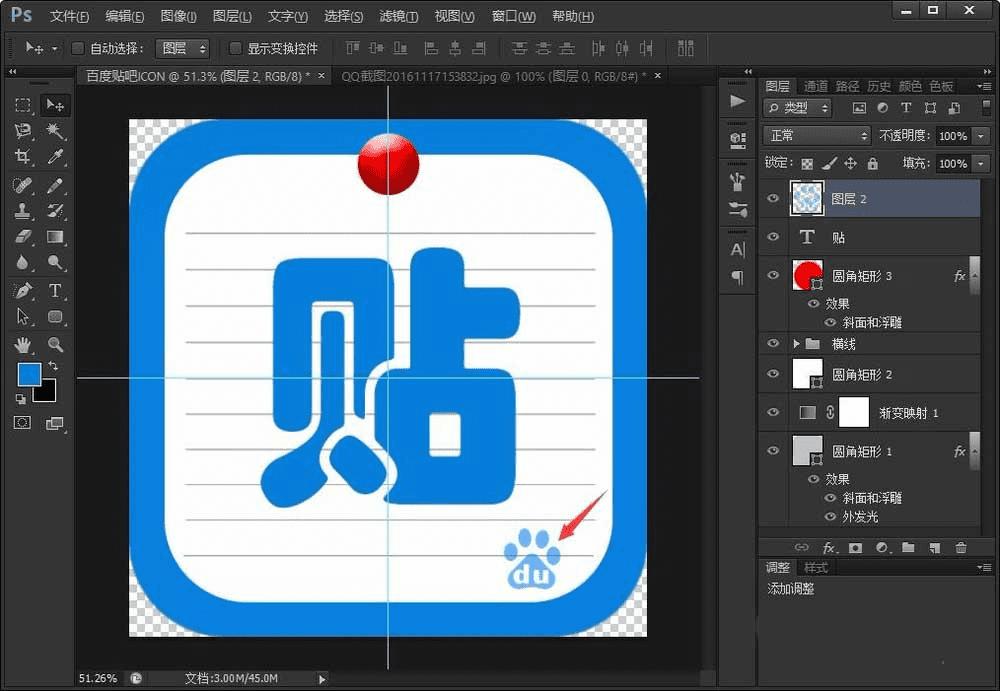Switch to the QQ截图 document tab
This screenshot has height=691, width=1000.
coord(492,76)
